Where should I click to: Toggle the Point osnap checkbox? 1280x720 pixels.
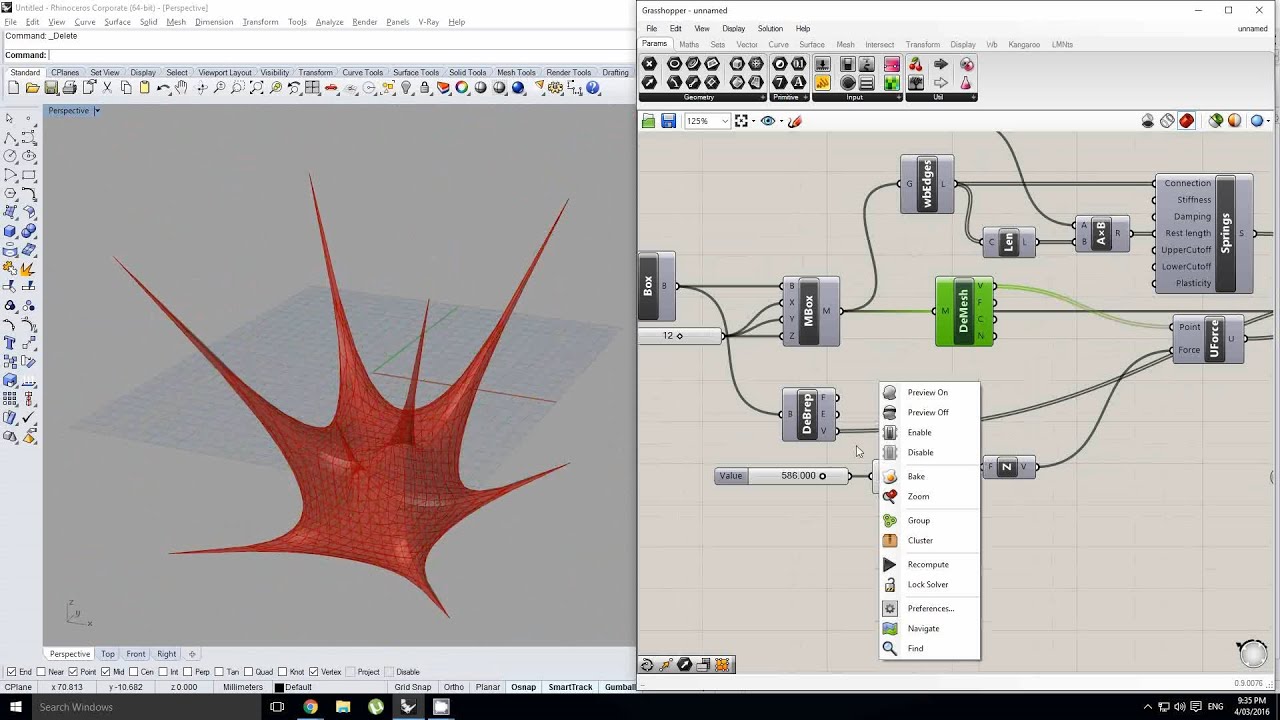(74, 672)
